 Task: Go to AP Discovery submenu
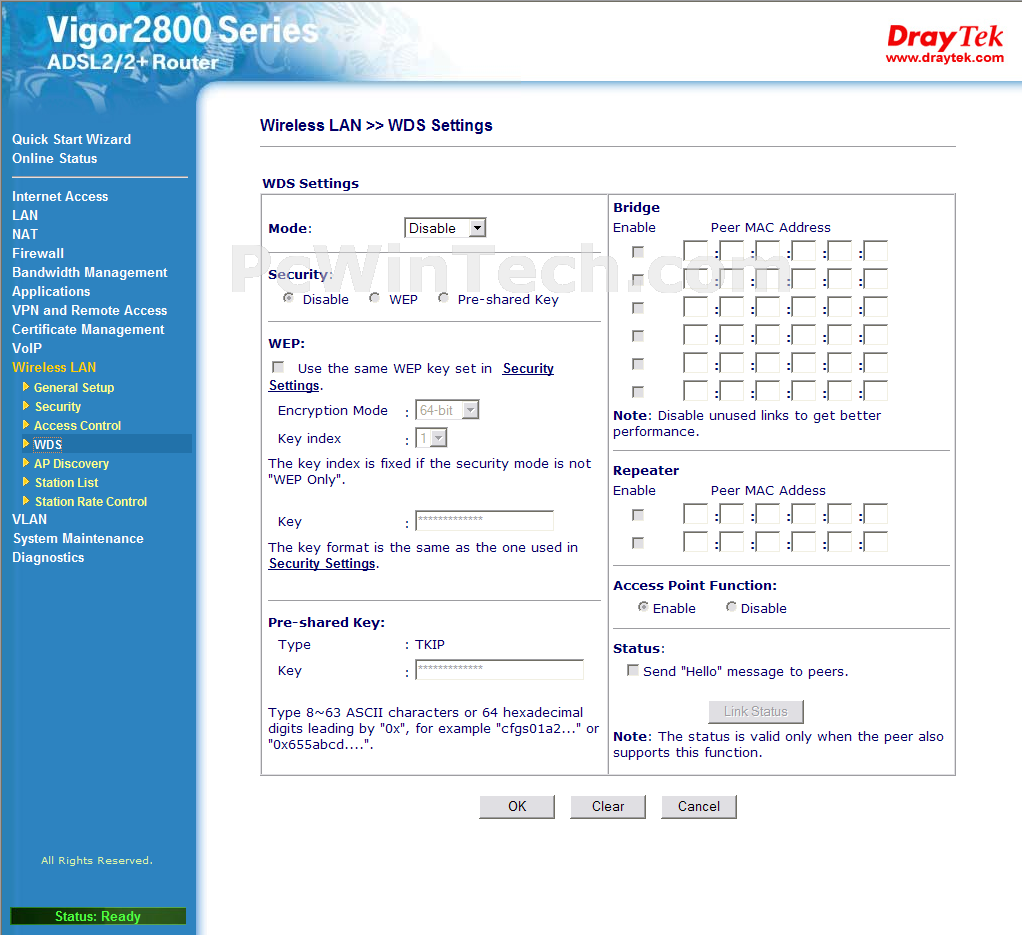pos(71,463)
